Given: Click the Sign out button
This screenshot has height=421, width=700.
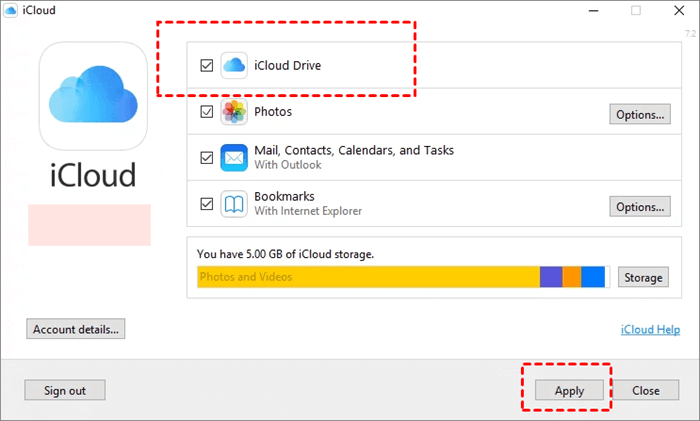Looking at the screenshot, I should [64, 390].
